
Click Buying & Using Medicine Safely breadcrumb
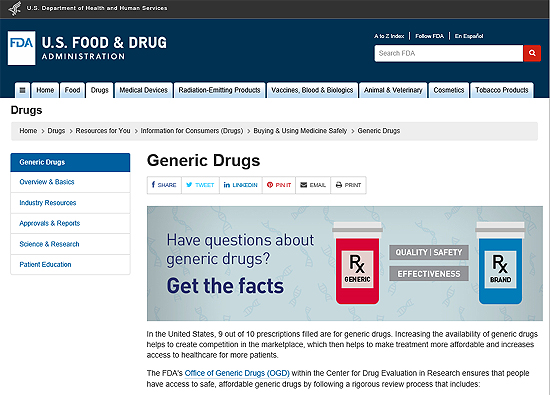(x=300, y=130)
